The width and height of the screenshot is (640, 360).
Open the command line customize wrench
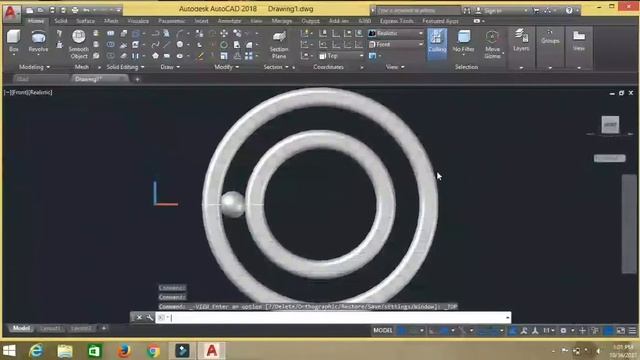point(149,318)
